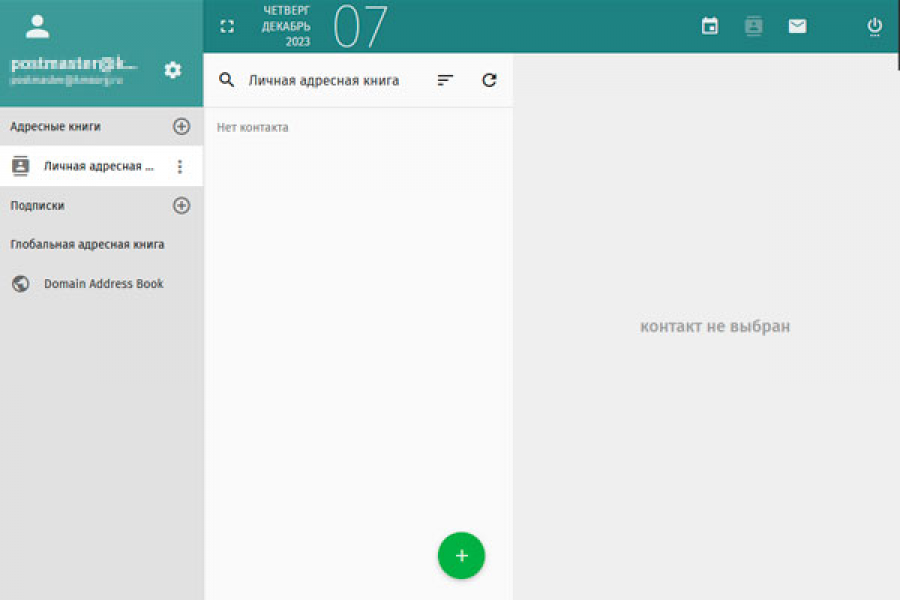900x600 pixels.
Task: Click the user avatar icon
Action: (37, 26)
